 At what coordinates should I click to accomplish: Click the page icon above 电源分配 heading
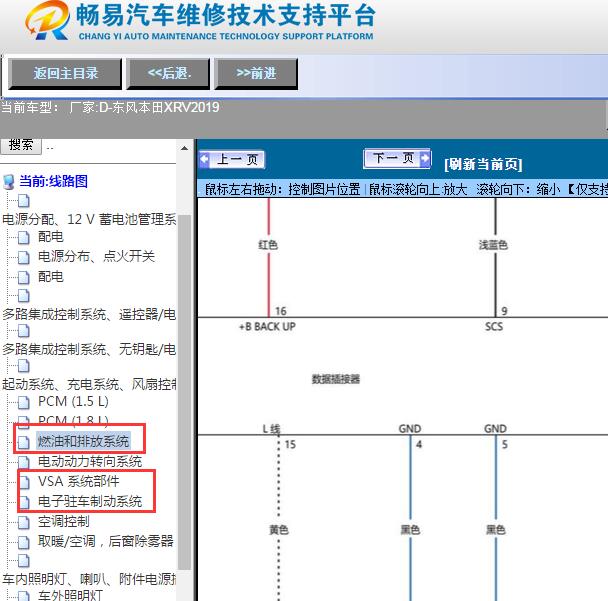[24, 201]
